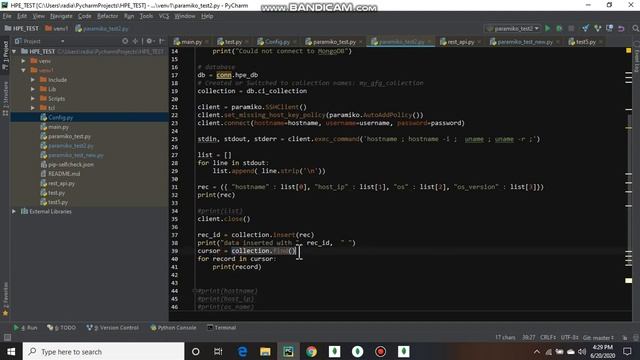
Task: Commit changes VCS icon
Action: pos(598,28)
